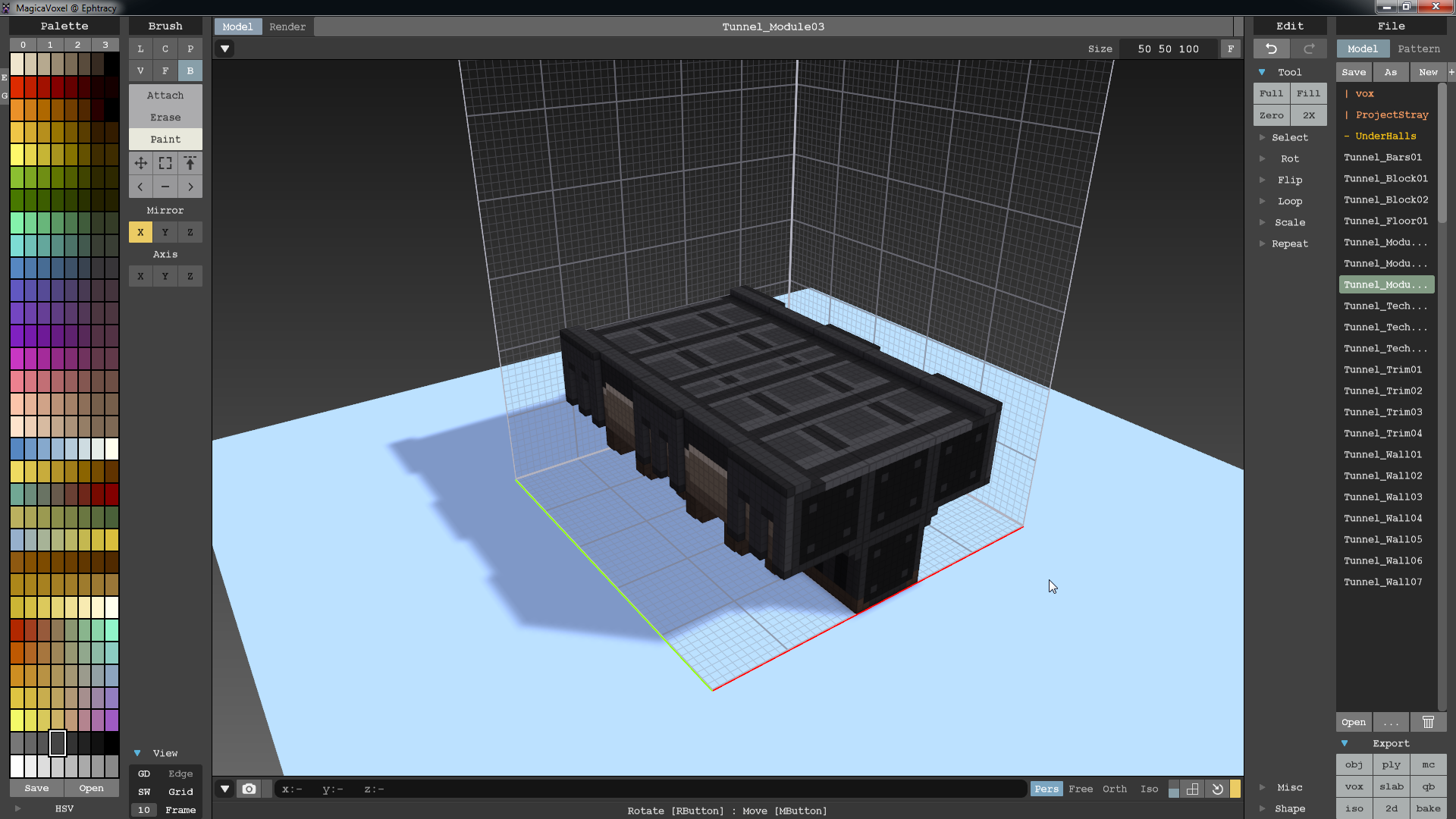Open Tunnel_Wall01 model from list

point(1383,454)
